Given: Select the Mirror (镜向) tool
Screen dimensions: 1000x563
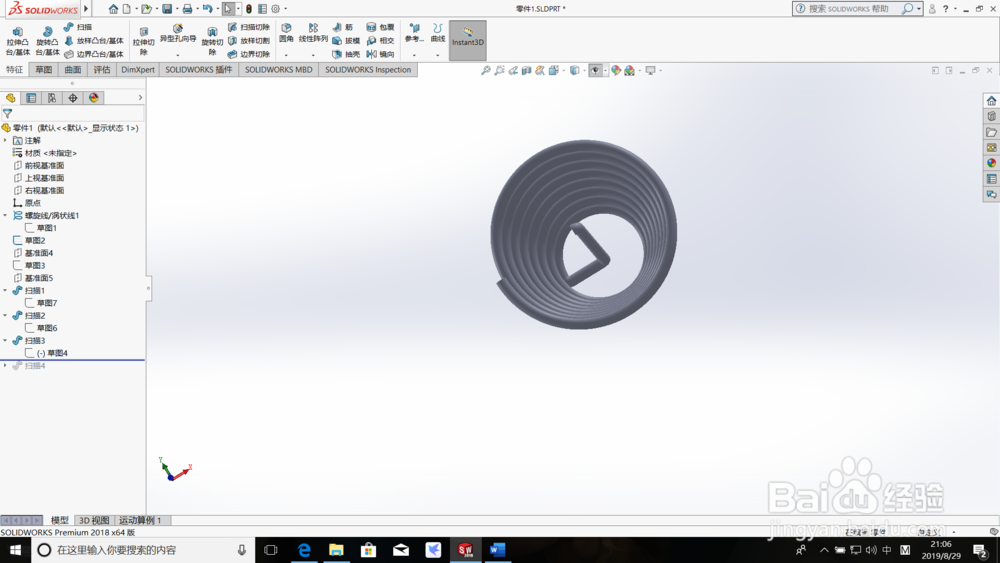Looking at the screenshot, I should pos(380,54).
